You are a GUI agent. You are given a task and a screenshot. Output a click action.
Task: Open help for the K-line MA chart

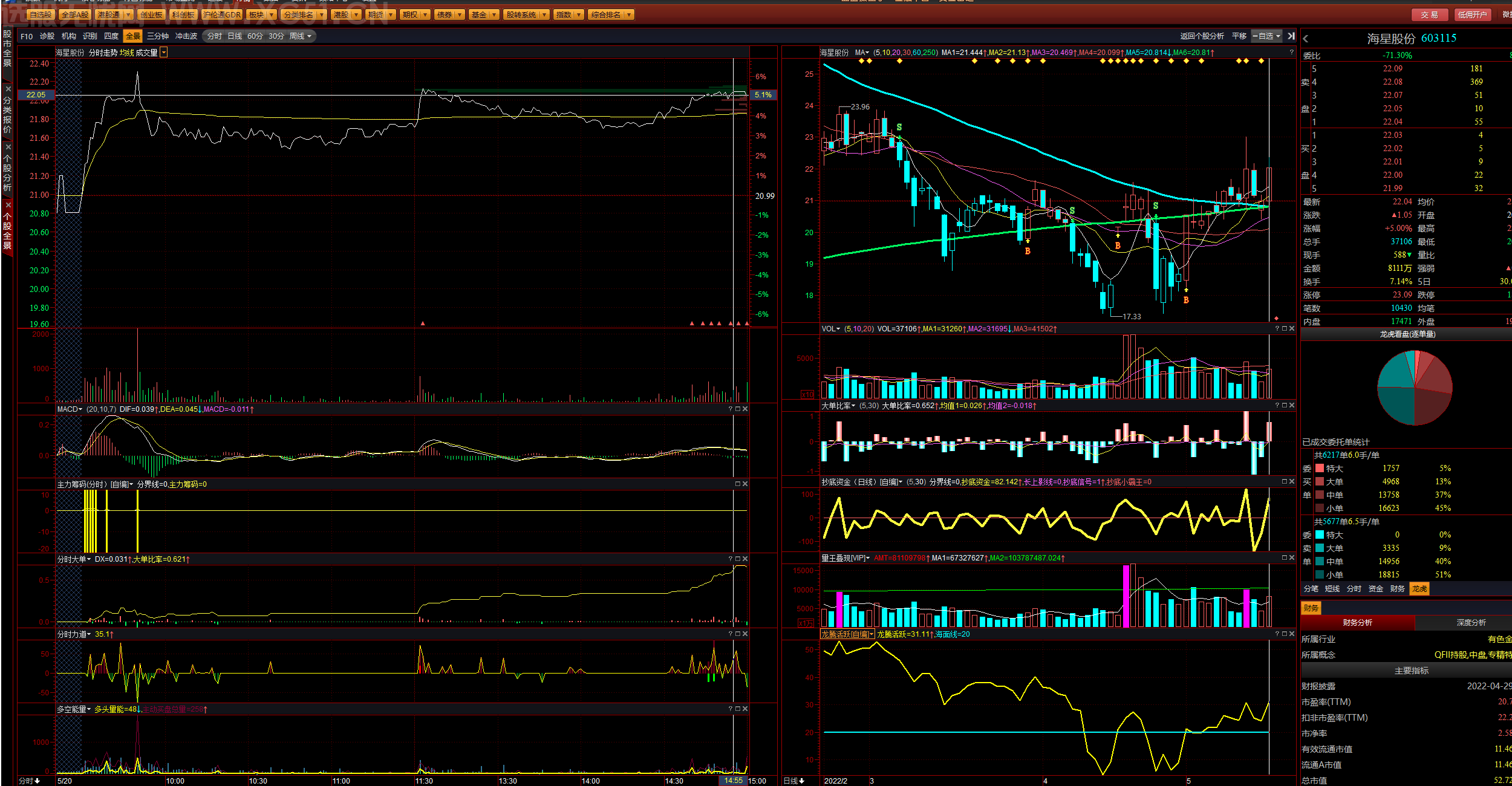click(1291, 53)
